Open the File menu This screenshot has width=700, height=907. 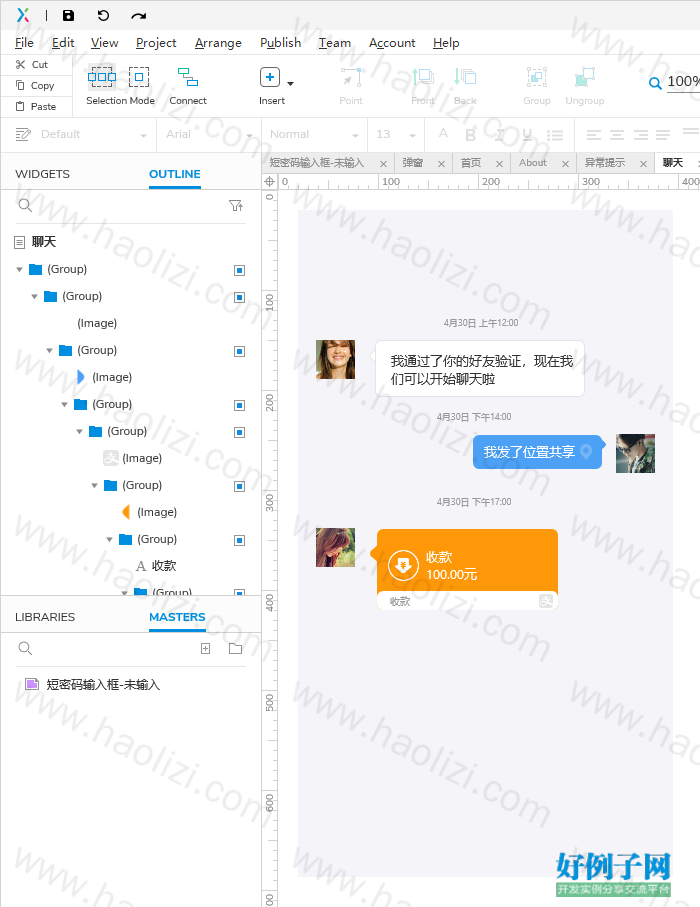24,43
